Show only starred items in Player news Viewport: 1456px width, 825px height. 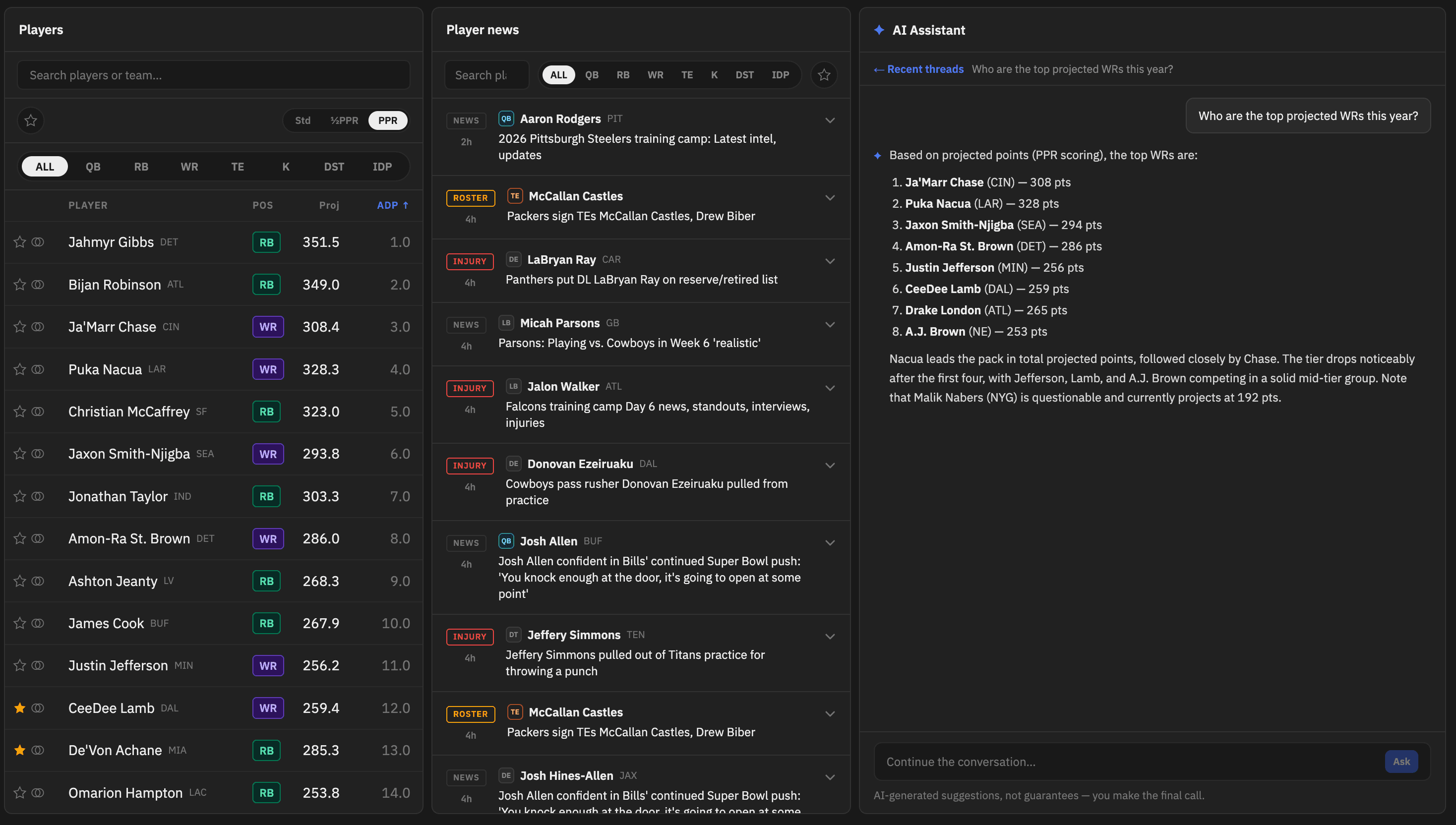[x=824, y=75]
